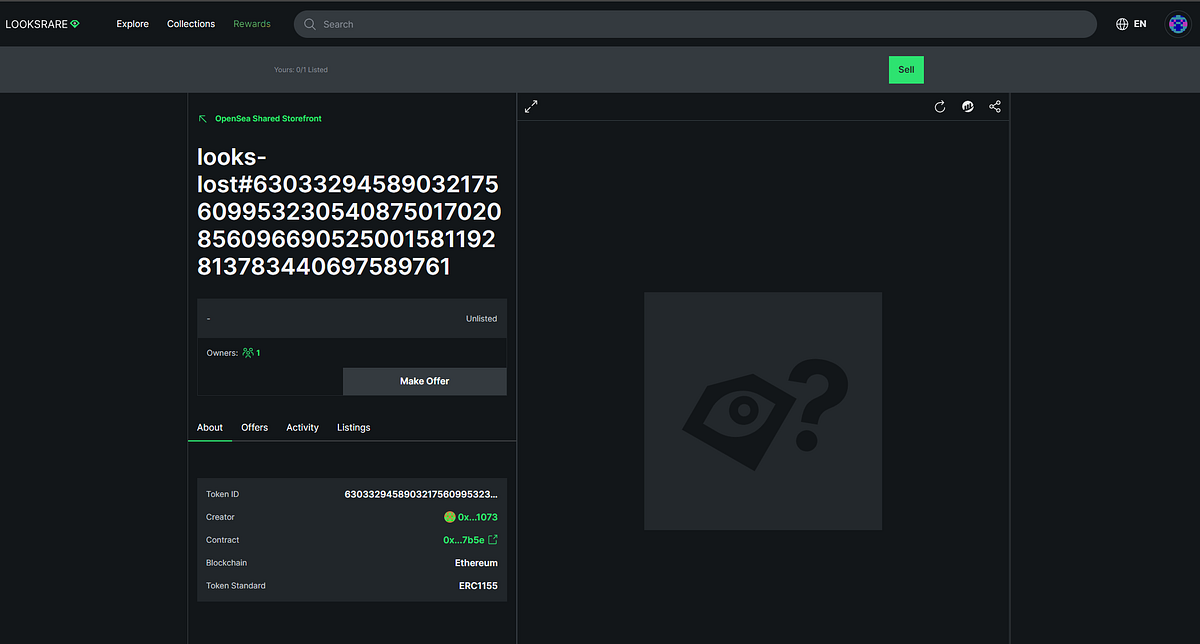Click the 'Yours: 0/1 Listed' text
Viewport: 1200px width, 644px height.
pos(301,70)
